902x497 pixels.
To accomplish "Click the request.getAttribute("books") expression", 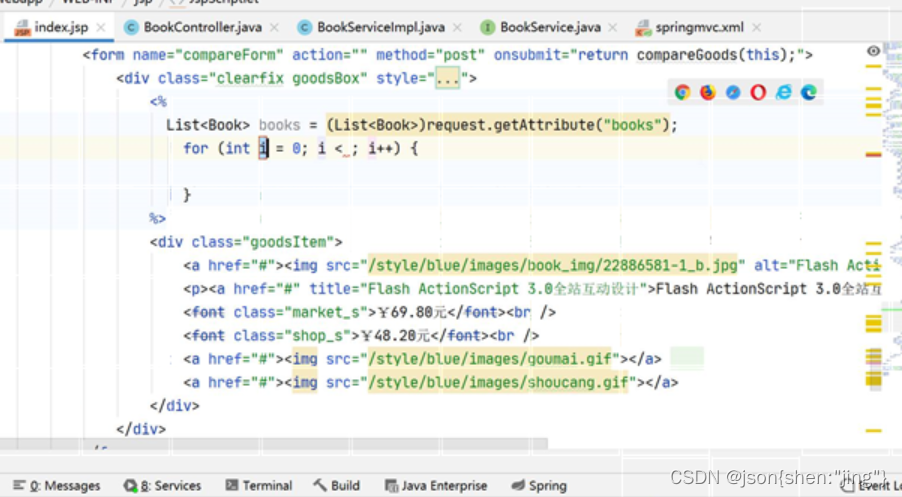I will point(548,125).
